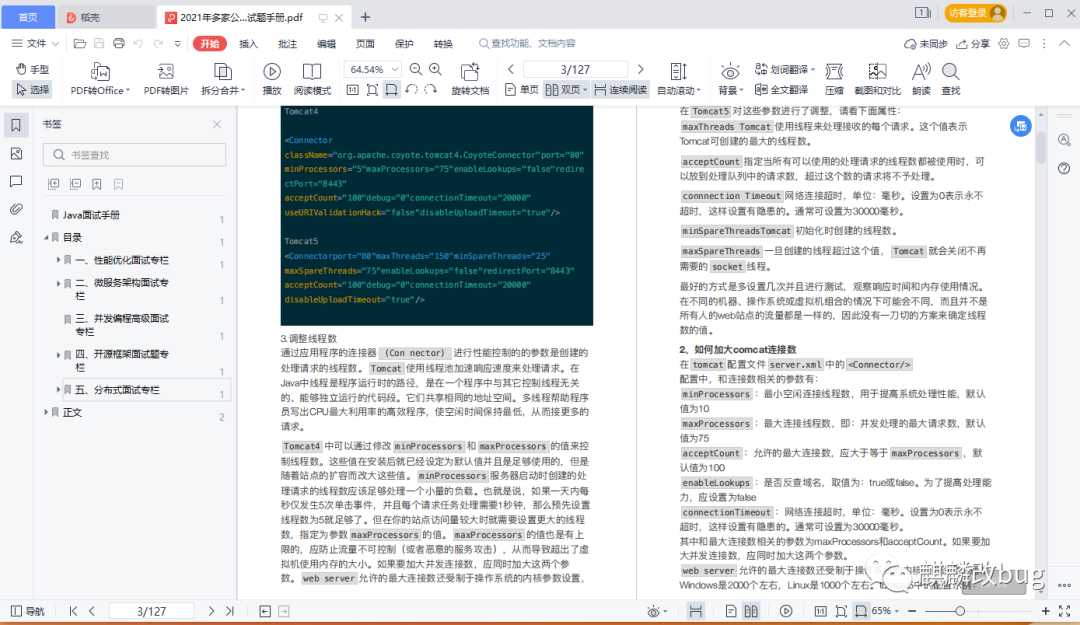The width and height of the screenshot is (1080, 625).
Task: Switch to the 插入 tab
Action: pyautogui.click(x=248, y=43)
